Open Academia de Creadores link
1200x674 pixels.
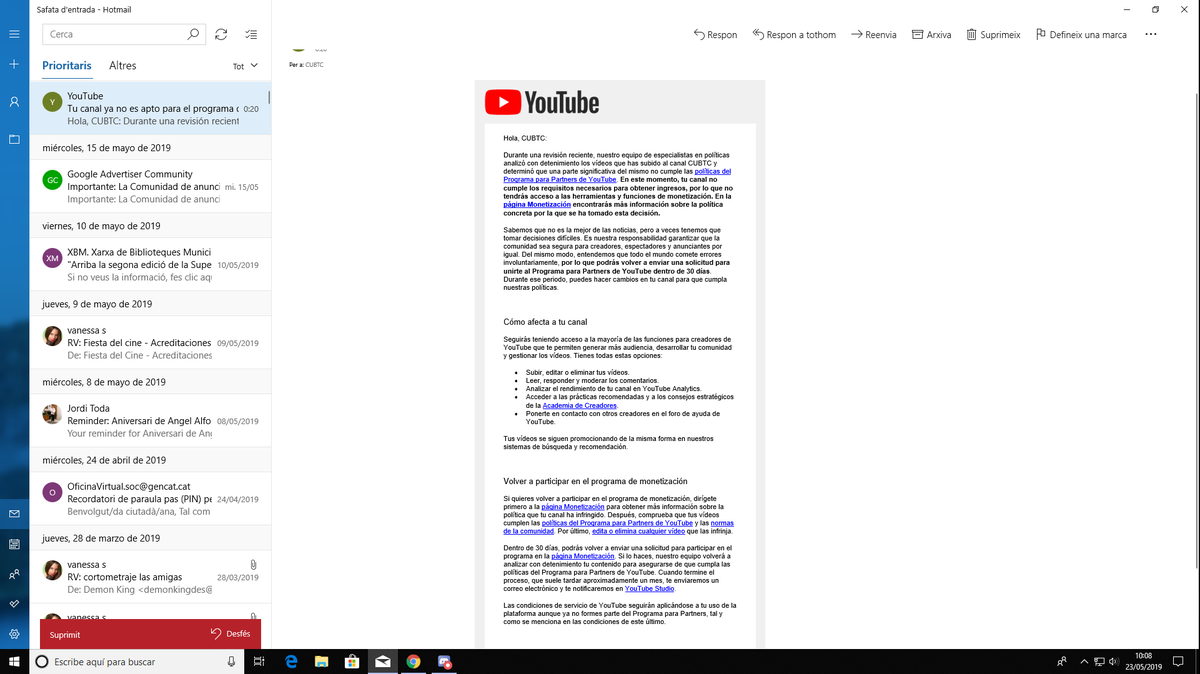tap(579, 406)
